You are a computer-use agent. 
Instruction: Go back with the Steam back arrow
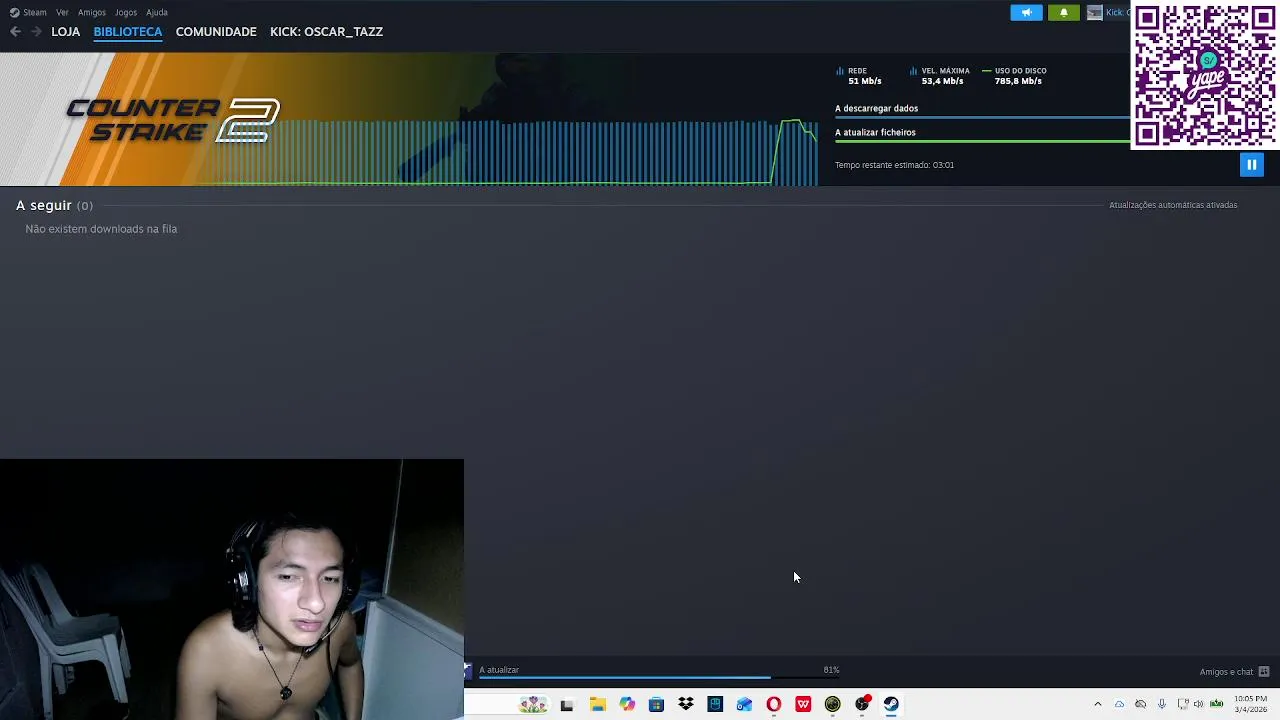click(15, 32)
